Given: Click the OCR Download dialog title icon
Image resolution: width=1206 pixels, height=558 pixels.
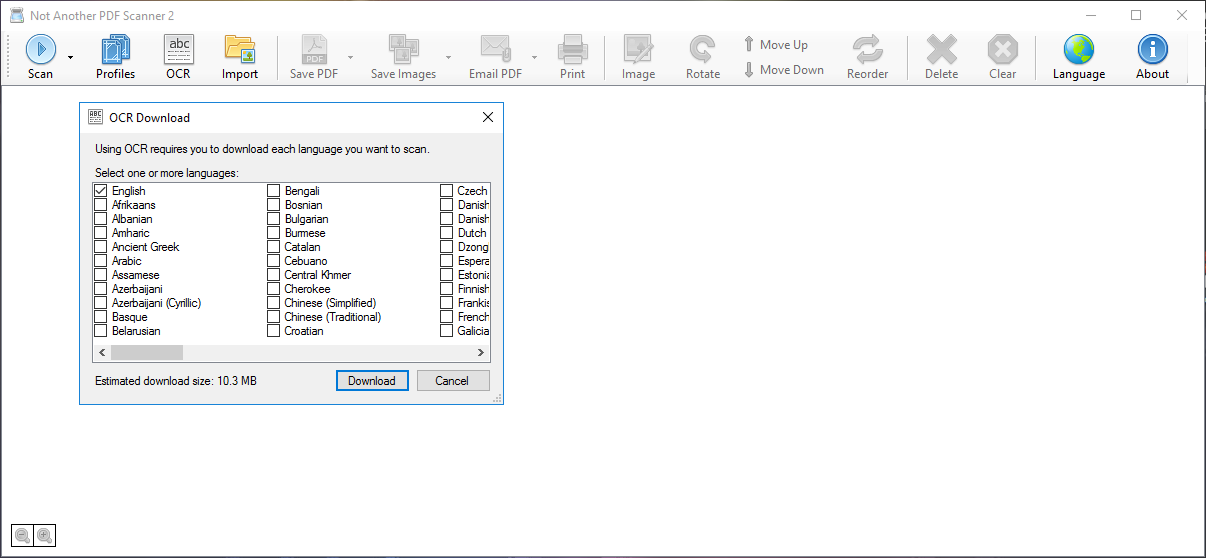Looking at the screenshot, I should (96, 117).
